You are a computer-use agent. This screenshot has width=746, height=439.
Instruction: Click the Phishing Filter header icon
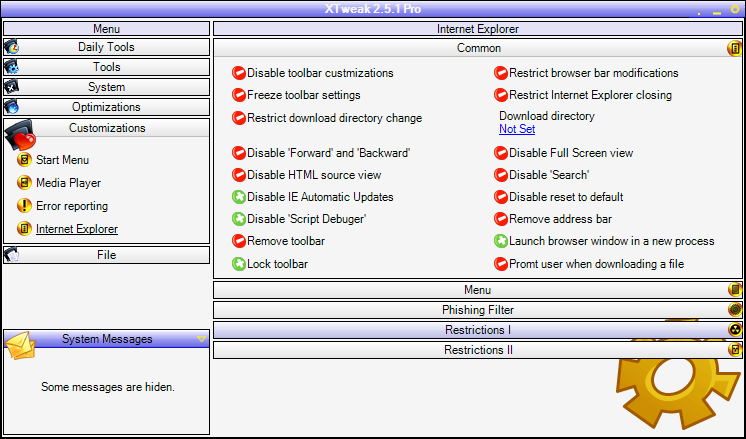[735, 310]
